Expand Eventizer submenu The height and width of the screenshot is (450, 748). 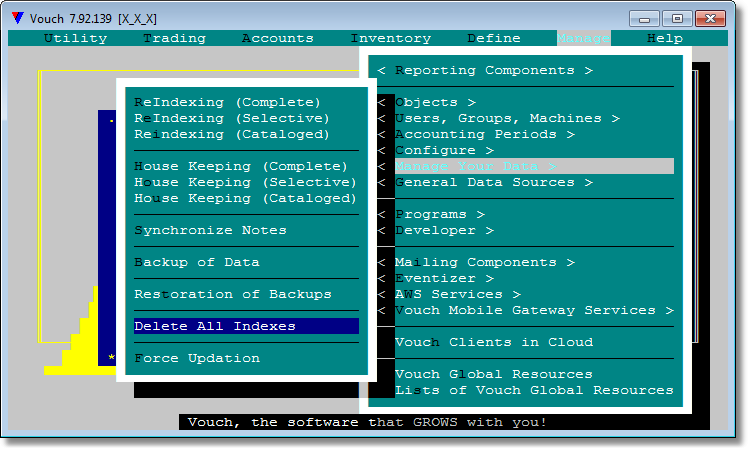click(x=436, y=279)
